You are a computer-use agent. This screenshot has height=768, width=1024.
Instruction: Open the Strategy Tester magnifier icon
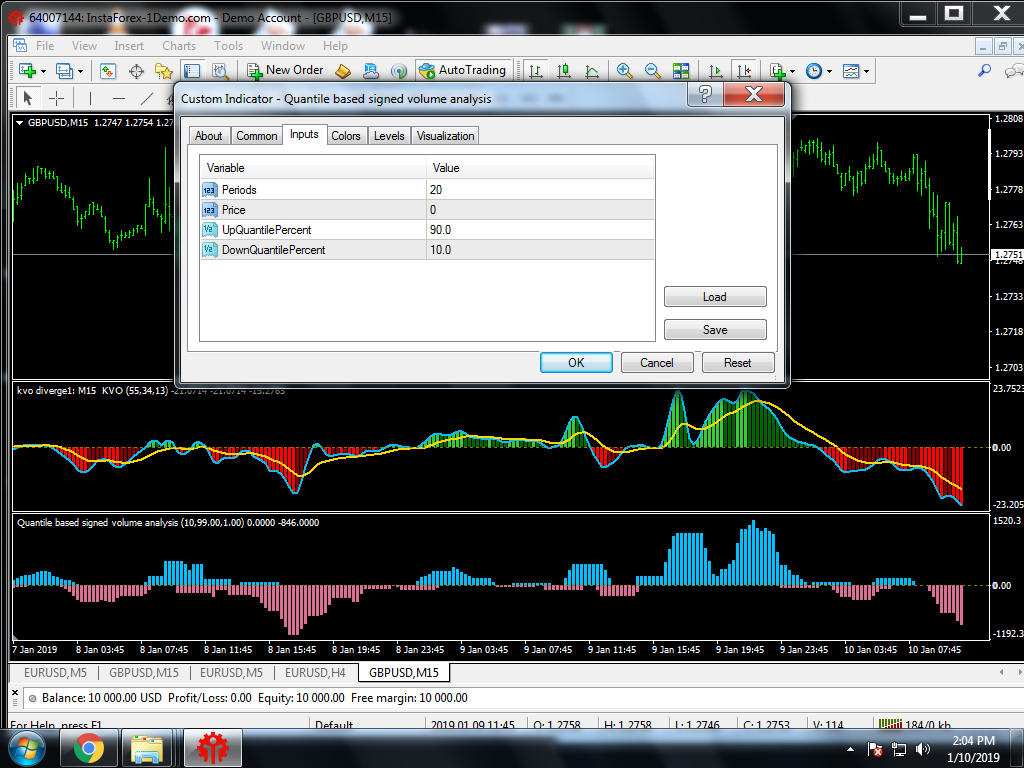tap(220, 71)
